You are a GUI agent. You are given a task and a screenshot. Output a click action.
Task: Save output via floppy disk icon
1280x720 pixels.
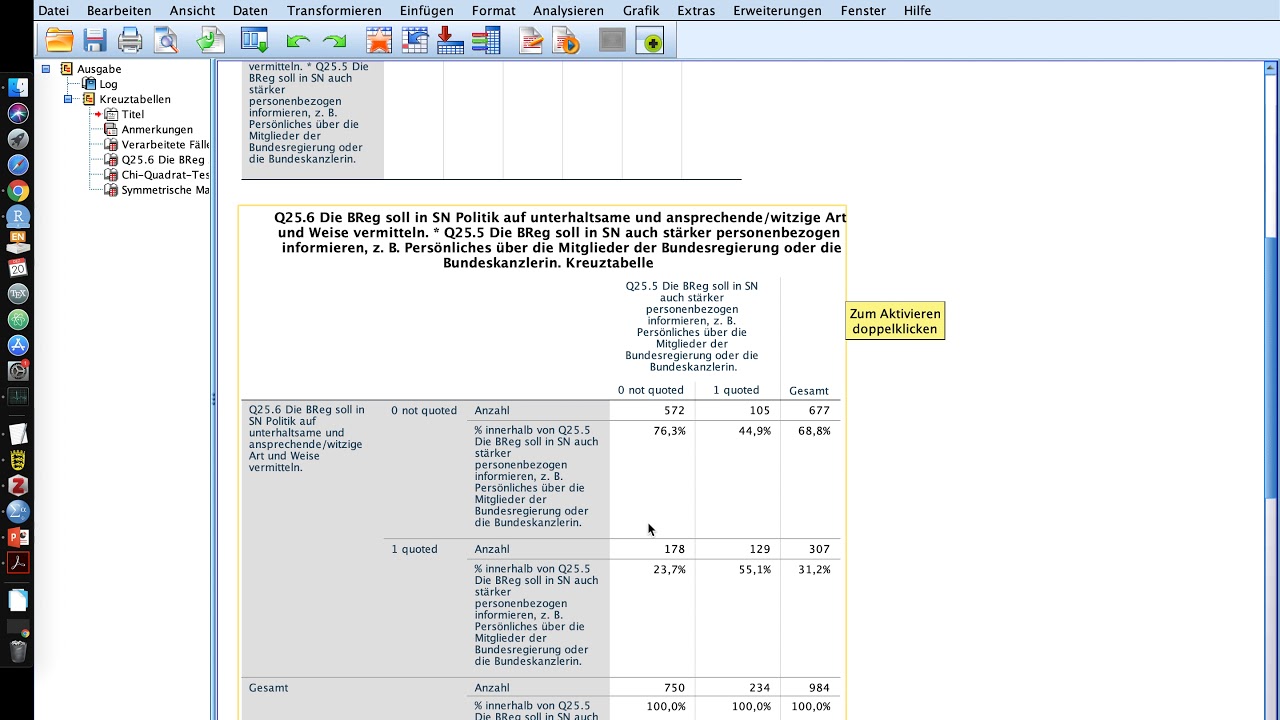[95, 41]
